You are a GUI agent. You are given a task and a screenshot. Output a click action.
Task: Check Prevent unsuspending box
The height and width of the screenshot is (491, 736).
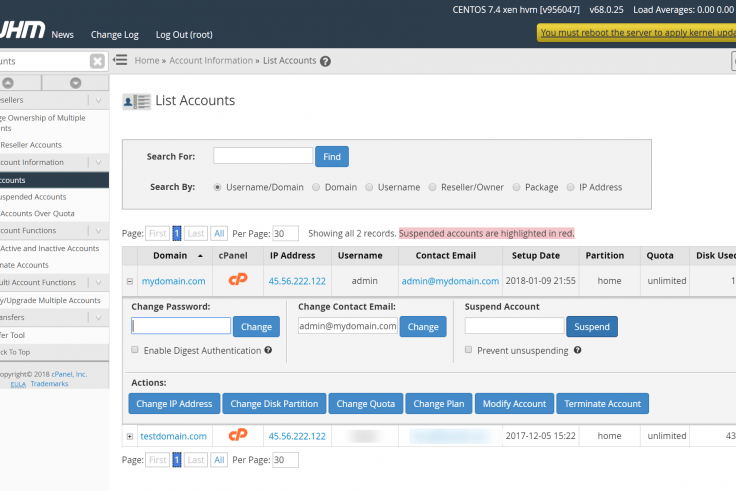[468, 350]
